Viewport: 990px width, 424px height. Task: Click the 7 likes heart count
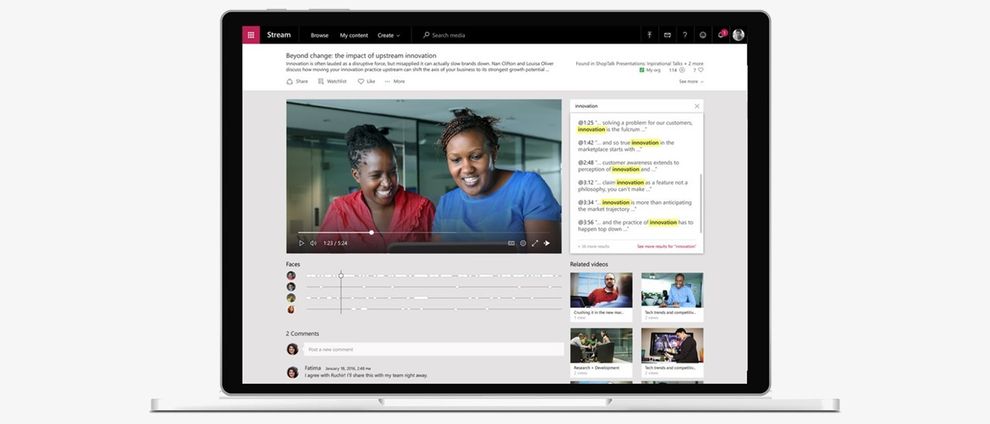(x=698, y=71)
